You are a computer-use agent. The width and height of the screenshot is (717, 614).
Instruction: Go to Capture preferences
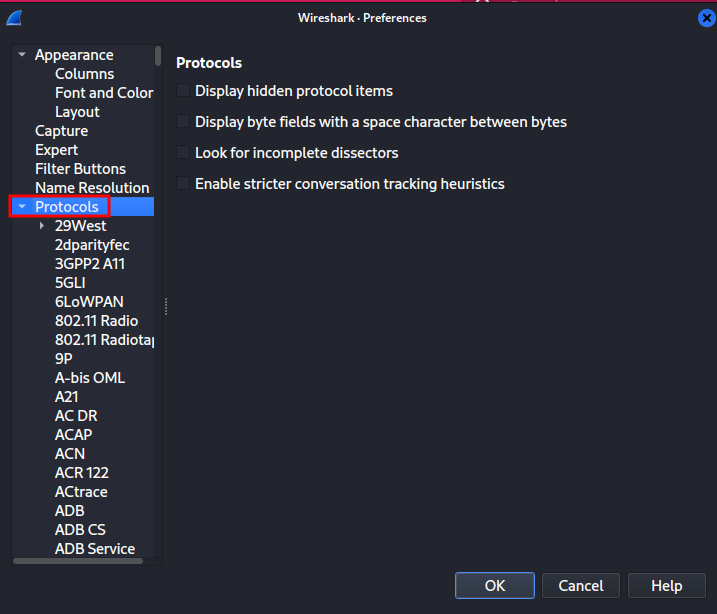(62, 131)
